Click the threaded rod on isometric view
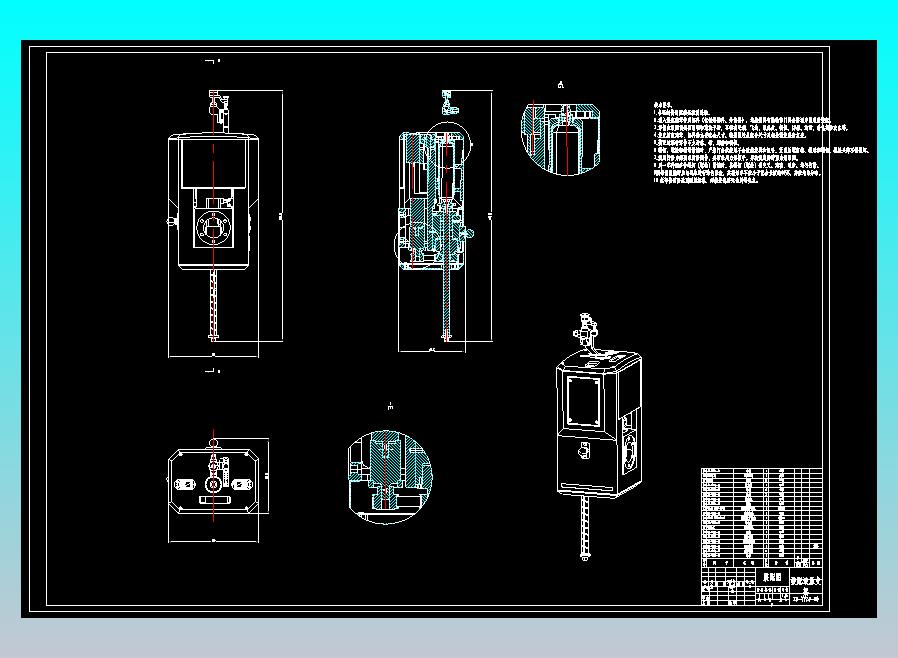 coord(584,528)
